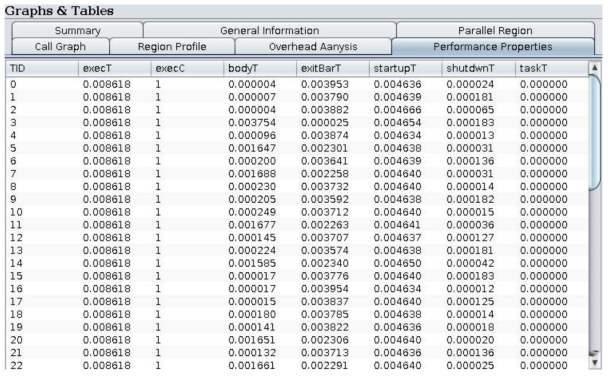This screenshot has width=611, height=376.
Task: Click bodyT value 0.000249
Action: click(252, 212)
